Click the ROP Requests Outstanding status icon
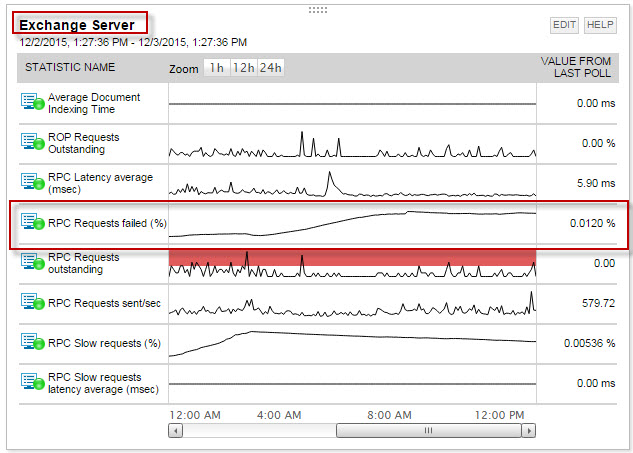 click(x=32, y=142)
